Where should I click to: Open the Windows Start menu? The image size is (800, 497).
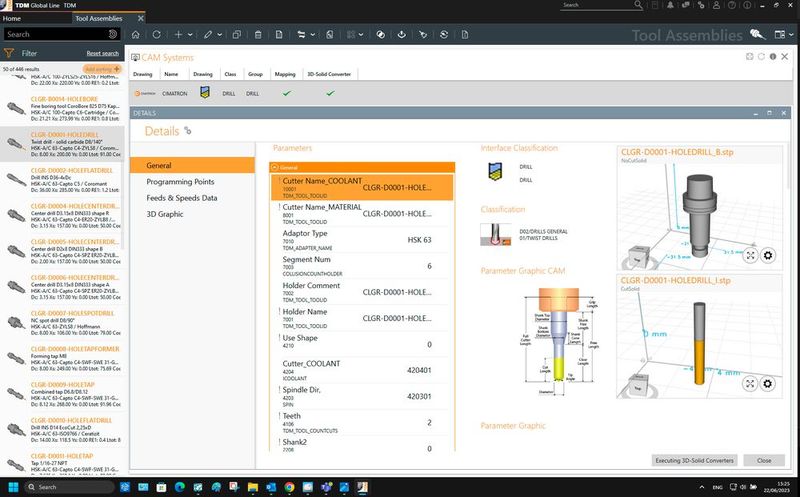click(13, 487)
